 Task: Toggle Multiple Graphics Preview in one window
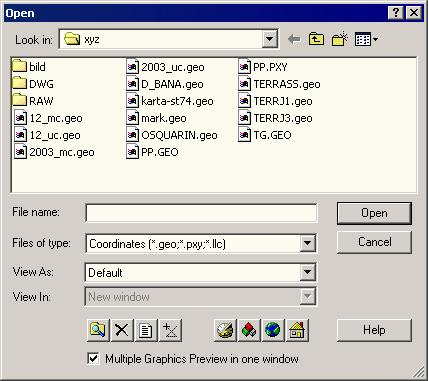coord(93,359)
